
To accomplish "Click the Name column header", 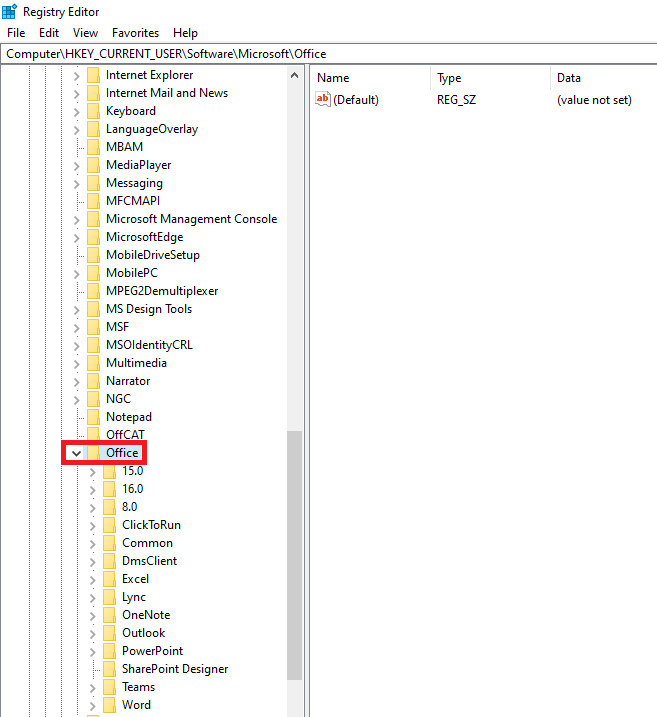I will tap(370, 78).
